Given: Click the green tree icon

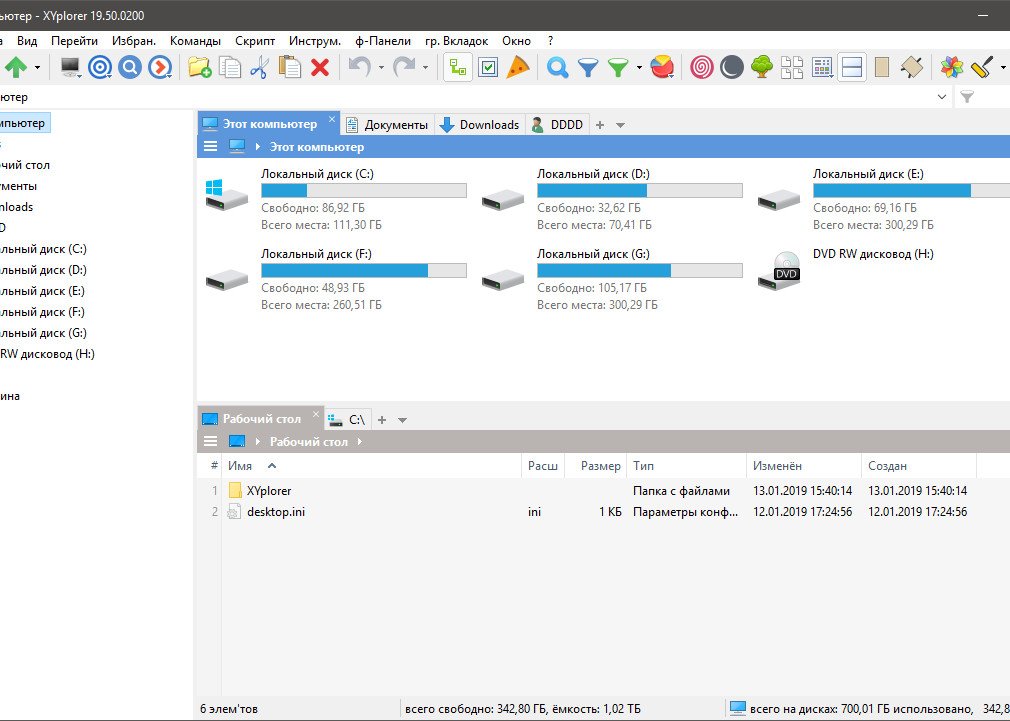Looking at the screenshot, I should (761, 67).
